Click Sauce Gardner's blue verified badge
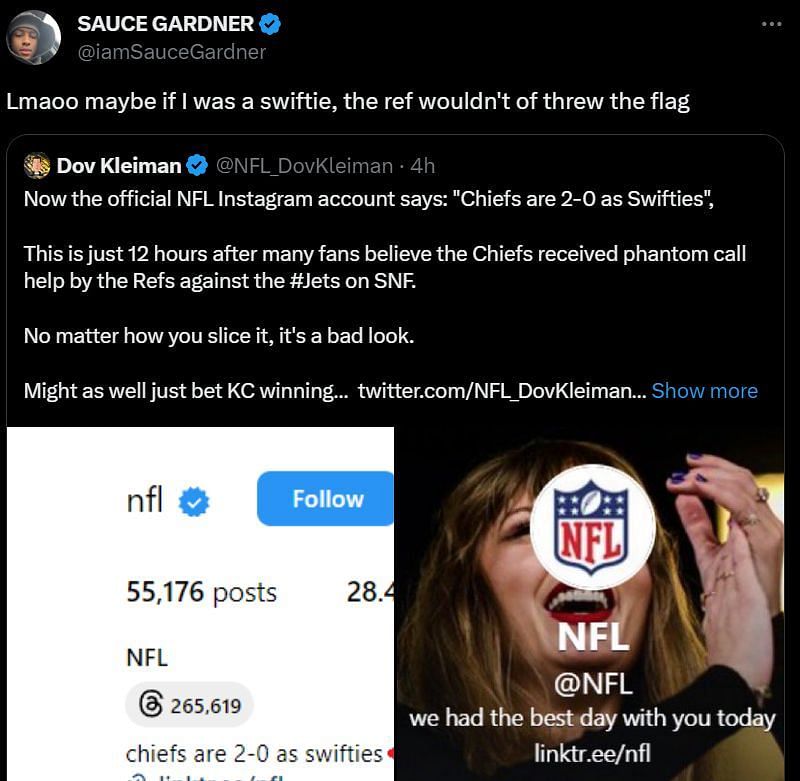The image size is (800, 781). coord(270,24)
